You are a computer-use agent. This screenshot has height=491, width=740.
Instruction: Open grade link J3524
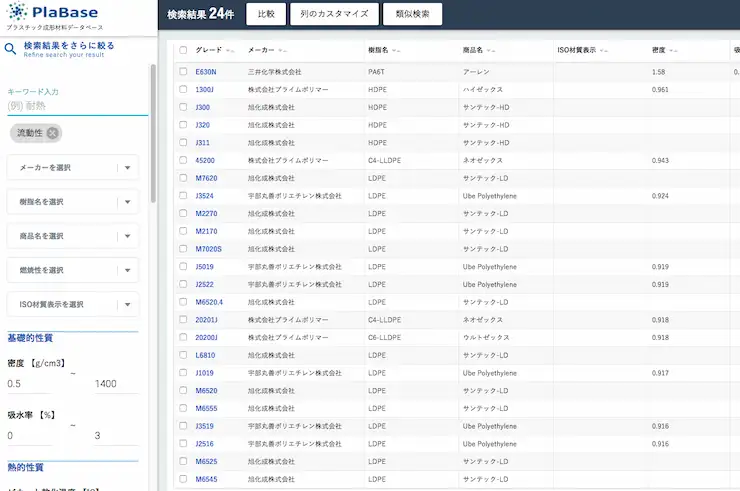204,195
